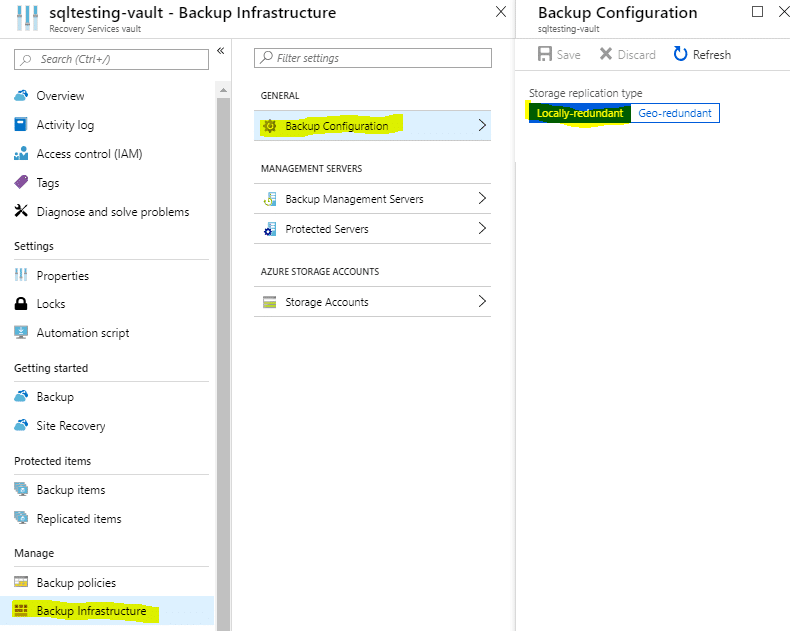The height and width of the screenshot is (631, 790).
Task: Open the Backup Management Servers row
Action: pyautogui.click(x=372, y=199)
